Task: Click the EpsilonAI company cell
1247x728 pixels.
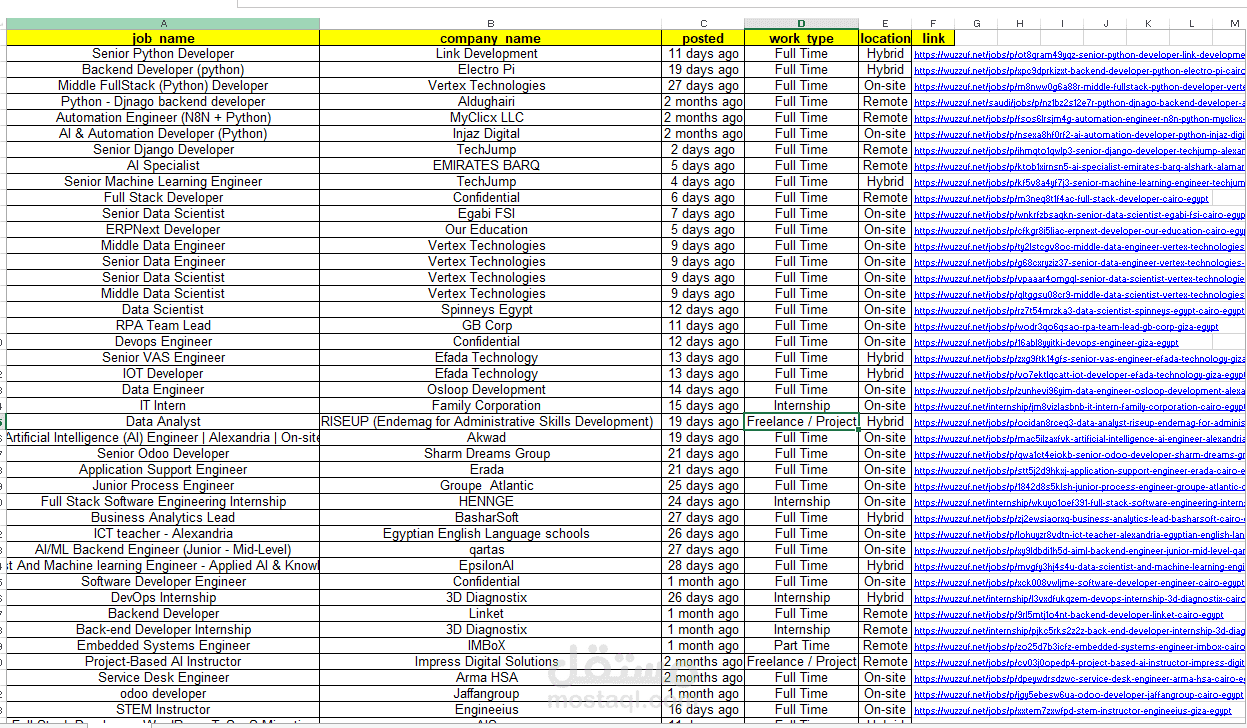Action: pos(490,566)
